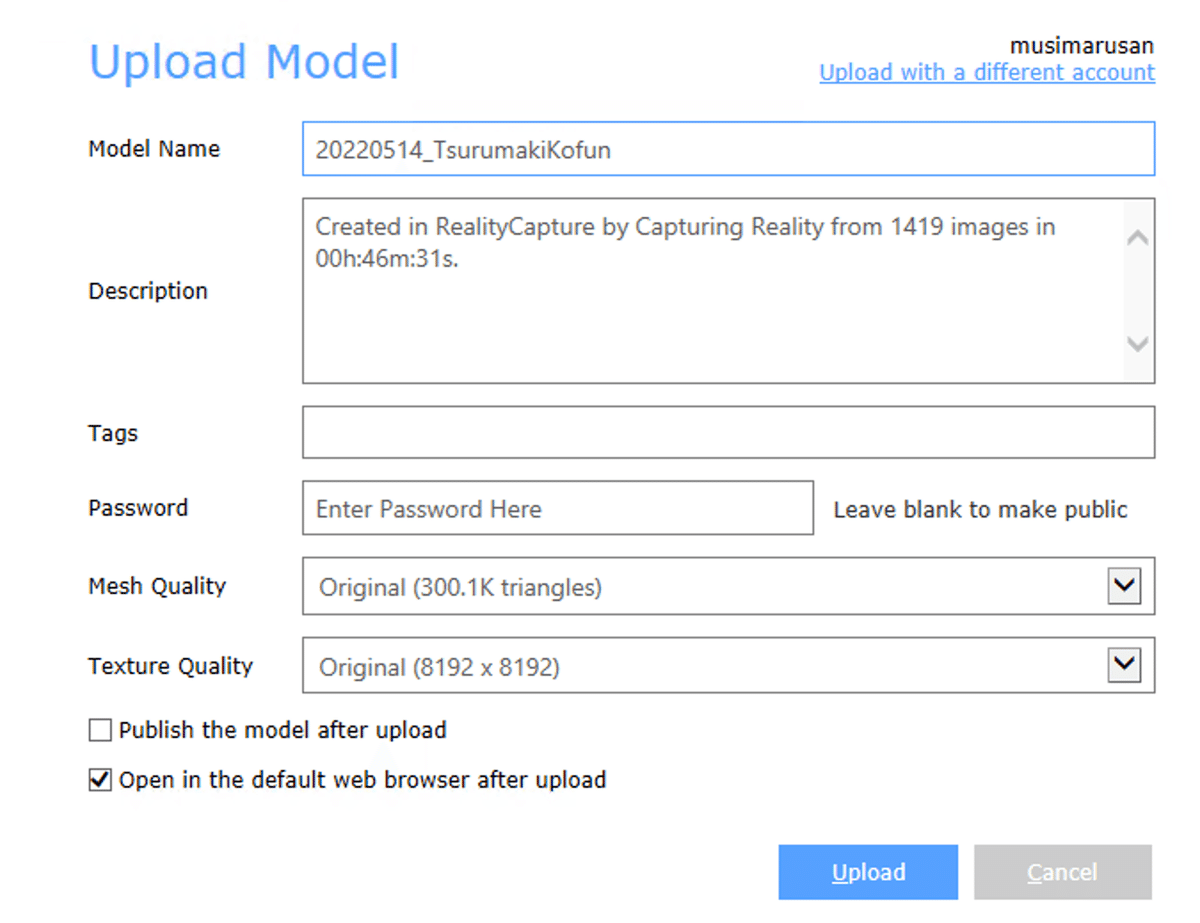Click the Description label
The width and height of the screenshot is (1200, 923).
coord(148,291)
